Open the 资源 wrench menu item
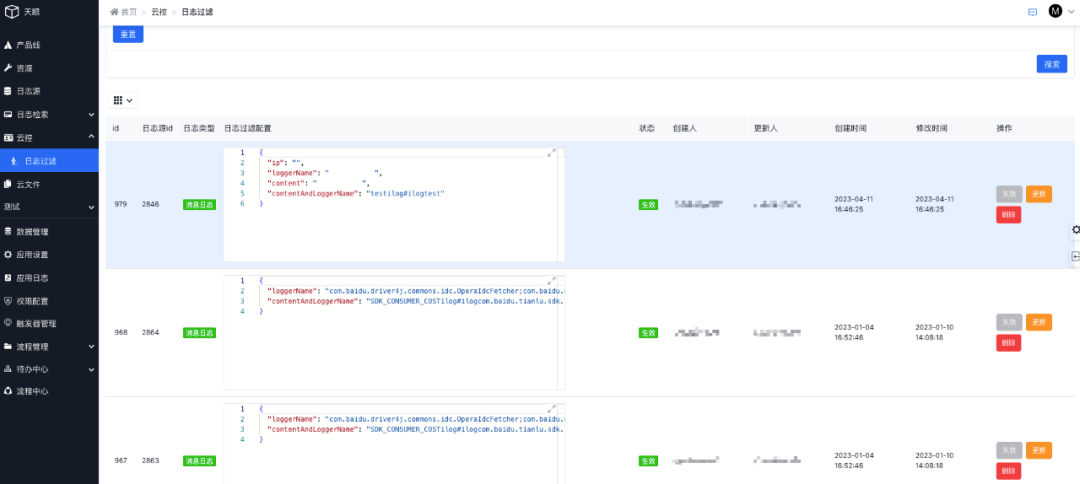Screen dimensions: 1080x484 [x=49, y=68]
